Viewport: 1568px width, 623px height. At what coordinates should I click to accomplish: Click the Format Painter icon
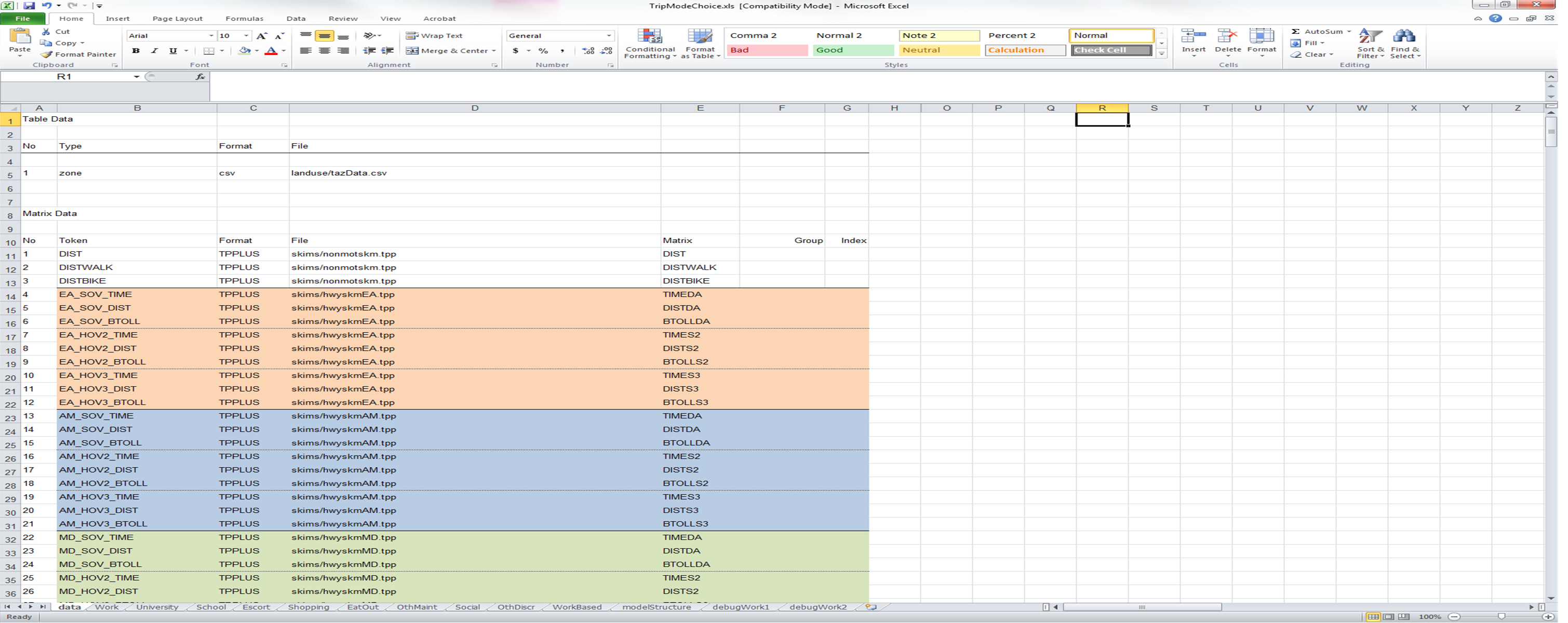coord(47,54)
